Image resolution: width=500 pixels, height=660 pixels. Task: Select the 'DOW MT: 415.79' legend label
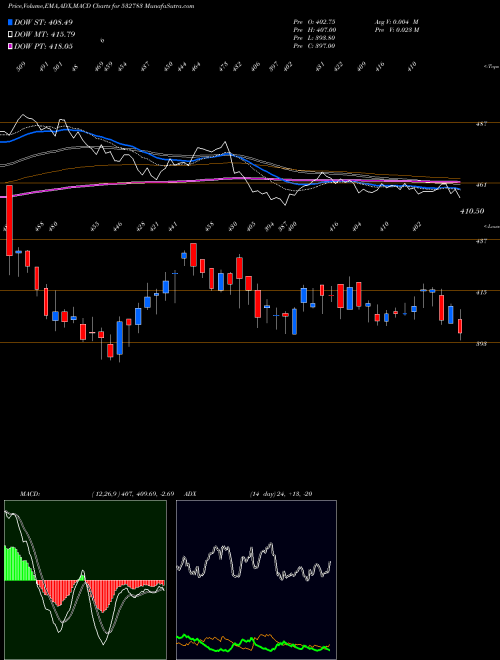[45, 34]
